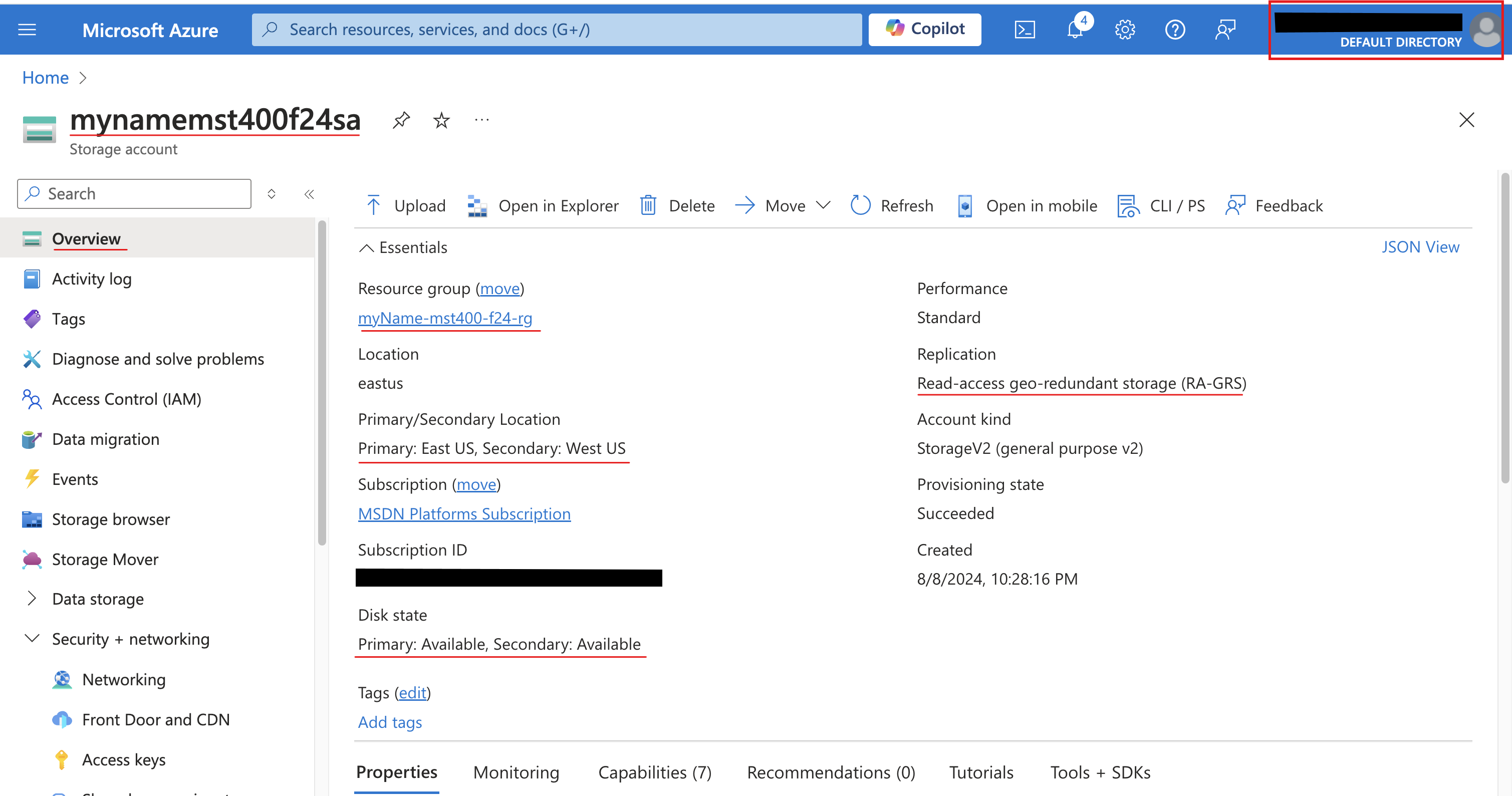Open portal settings gear
Screen dimensions: 1512x796
[1125, 30]
